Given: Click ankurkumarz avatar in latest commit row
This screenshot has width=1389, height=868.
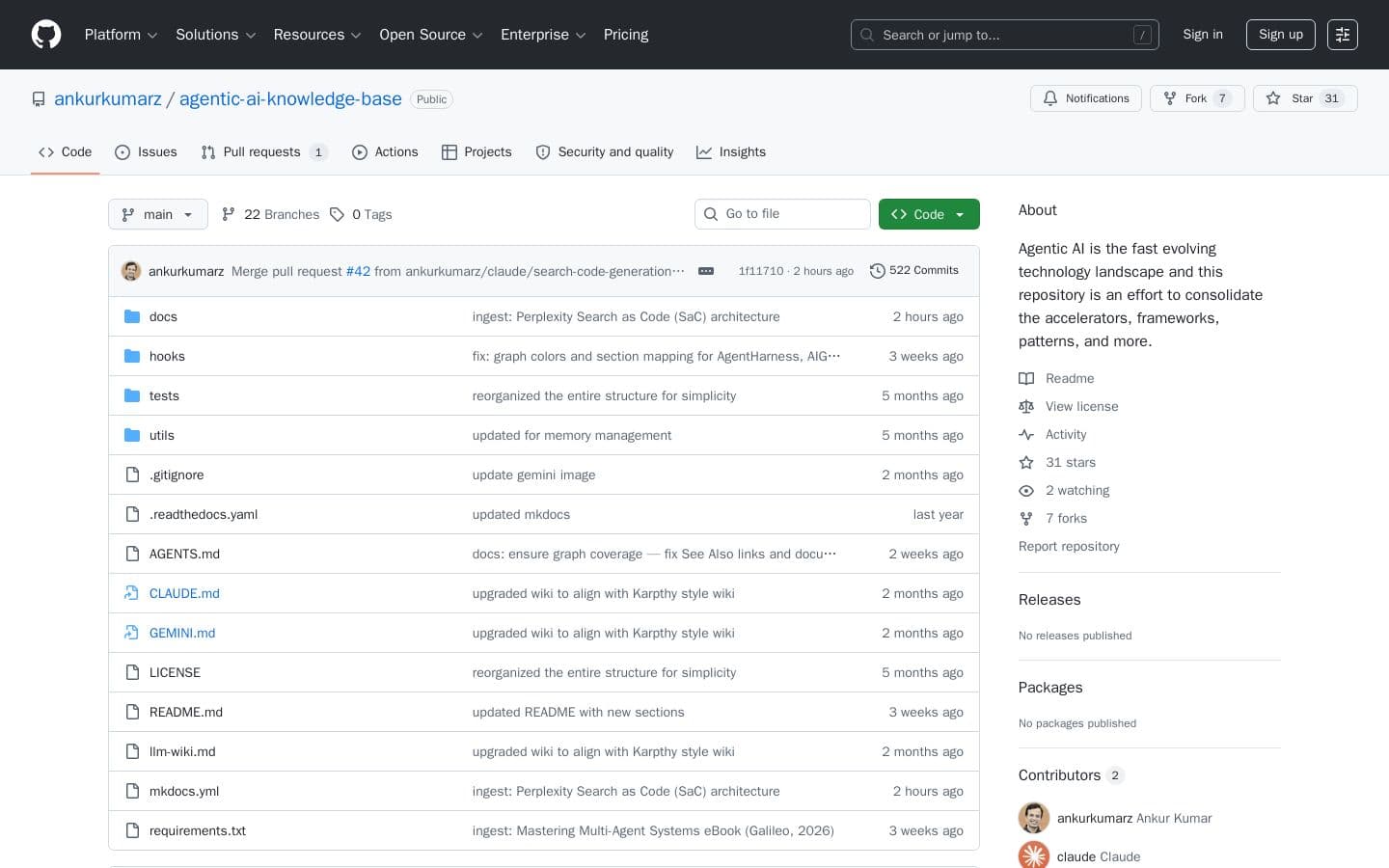Looking at the screenshot, I should pos(131,271).
